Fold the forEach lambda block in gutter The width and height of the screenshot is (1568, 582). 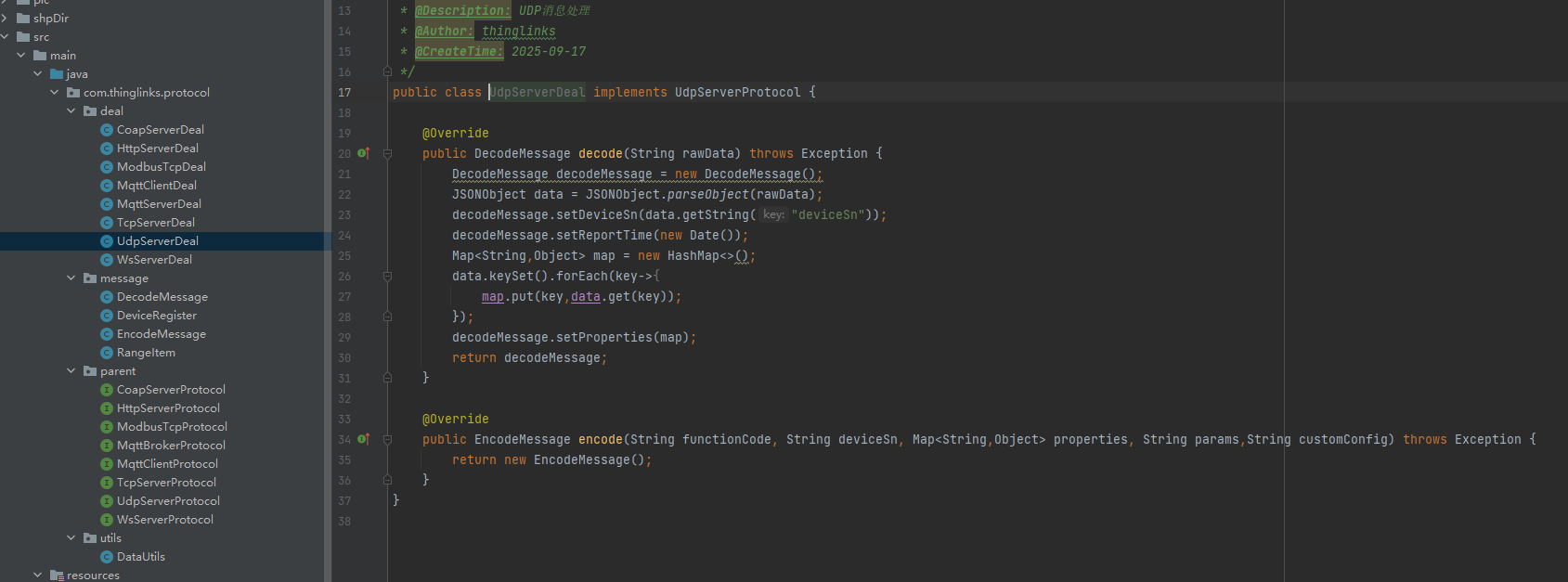pyautogui.click(x=387, y=277)
